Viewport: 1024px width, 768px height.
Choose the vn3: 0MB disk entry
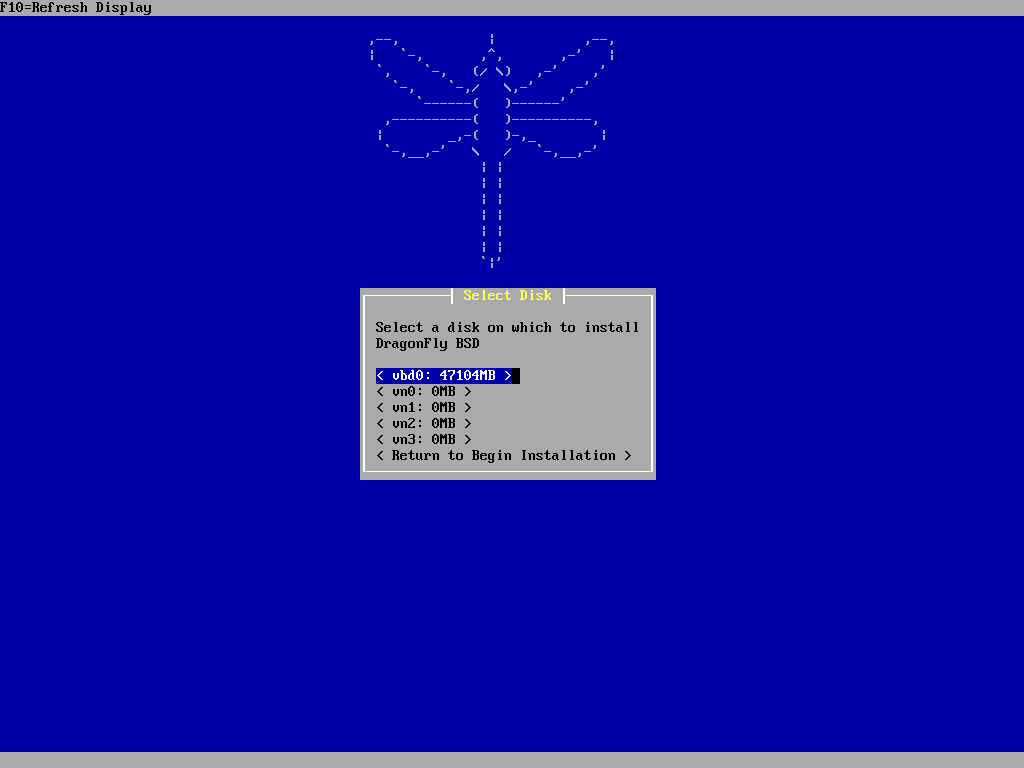coord(423,440)
